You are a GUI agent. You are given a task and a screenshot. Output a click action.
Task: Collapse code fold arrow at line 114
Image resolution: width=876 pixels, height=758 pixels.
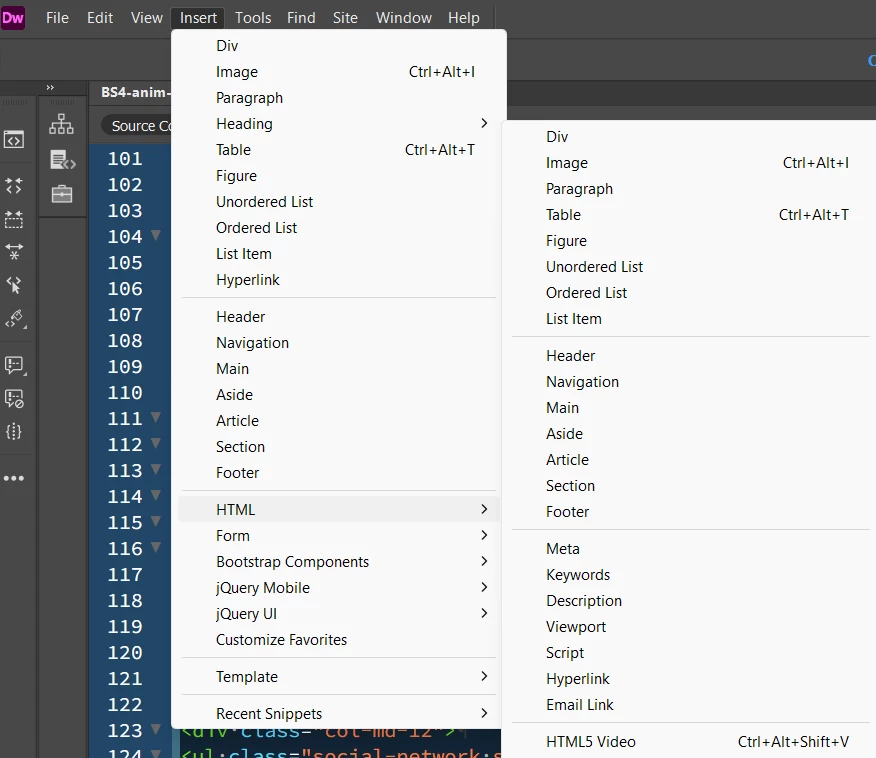(156, 495)
